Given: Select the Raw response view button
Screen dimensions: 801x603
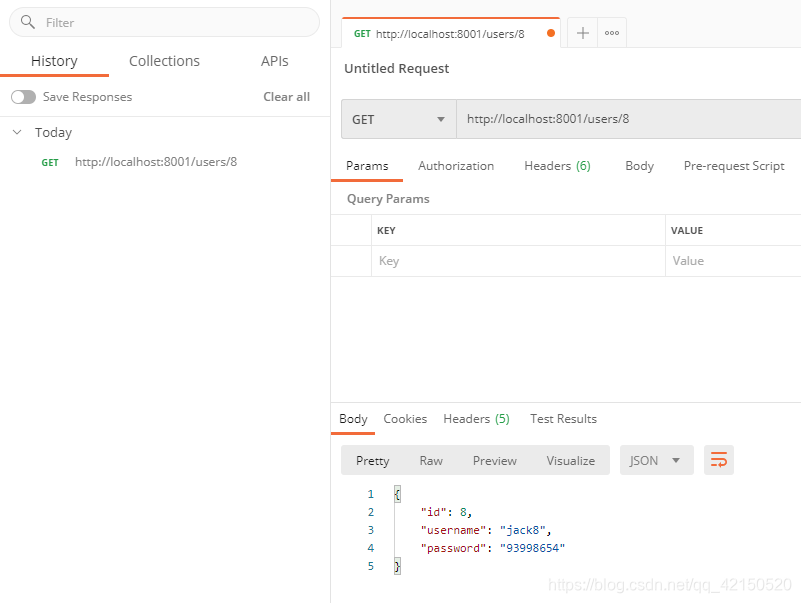Looking at the screenshot, I should [x=431, y=460].
